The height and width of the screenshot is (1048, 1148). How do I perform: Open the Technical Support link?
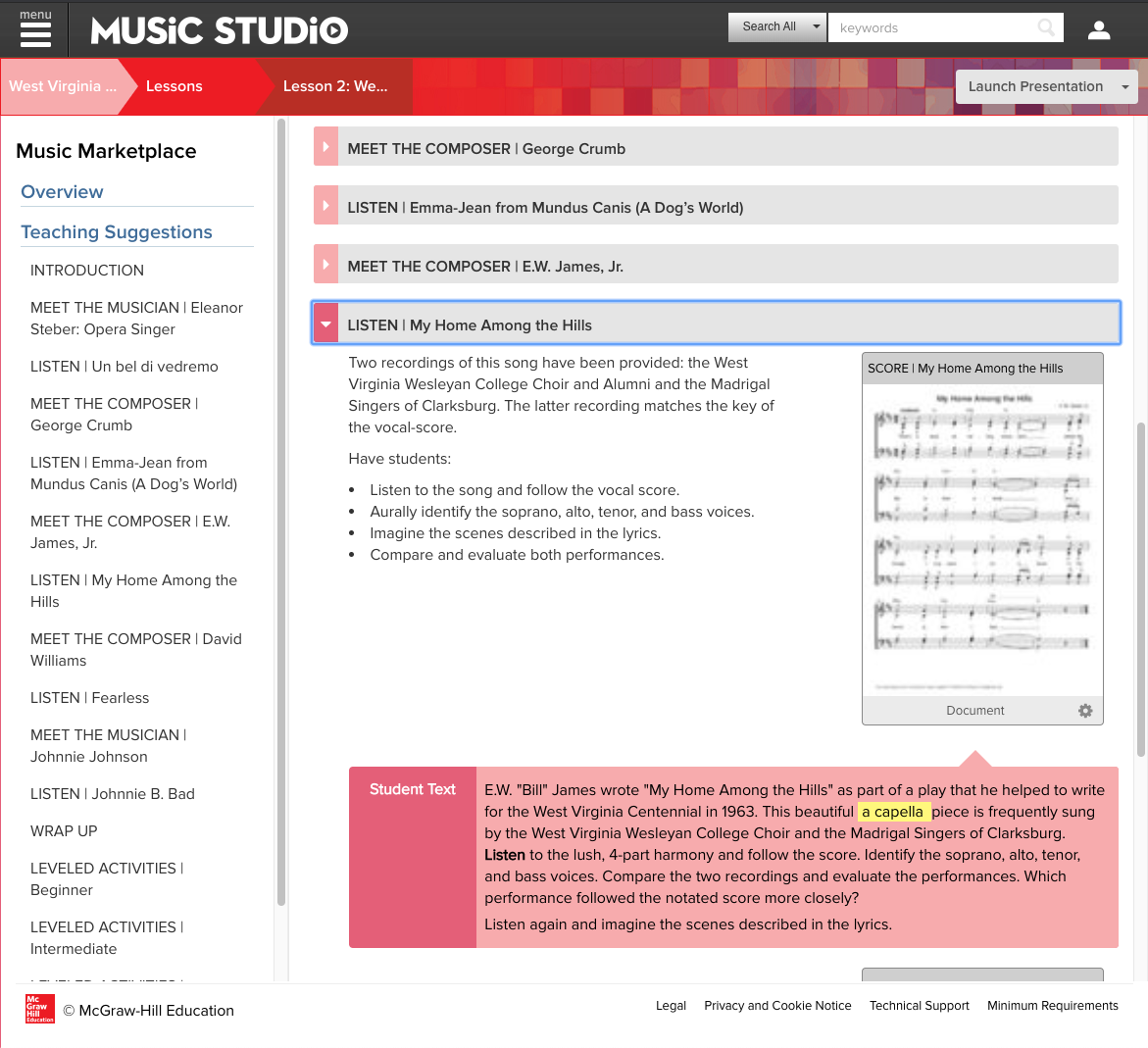(919, 1006)
